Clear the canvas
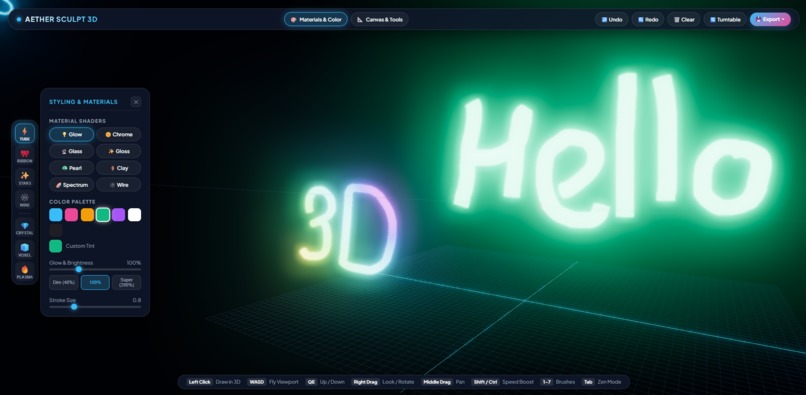 pos(684,20)
